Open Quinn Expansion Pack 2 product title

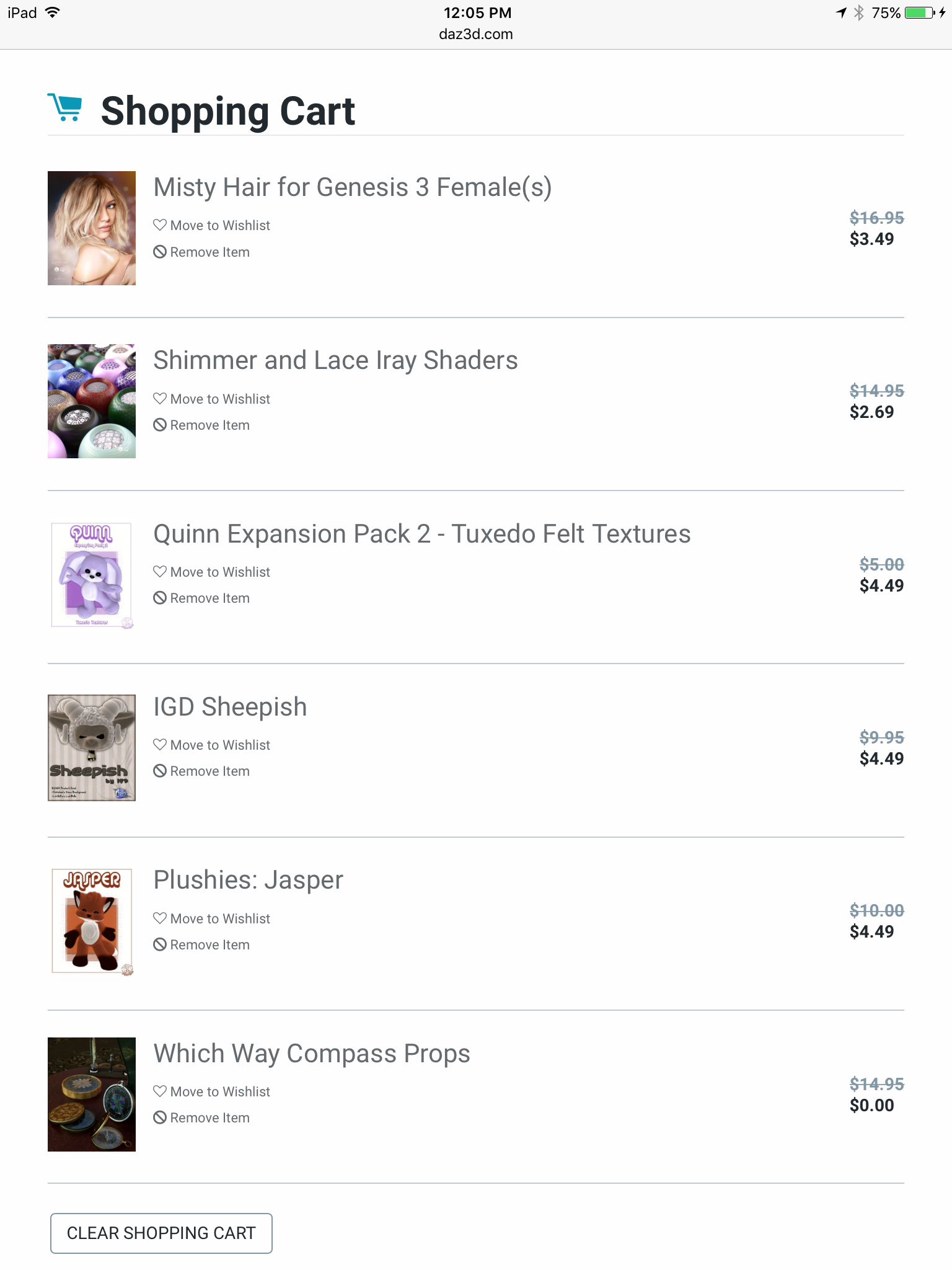click(x=421, y=534)
